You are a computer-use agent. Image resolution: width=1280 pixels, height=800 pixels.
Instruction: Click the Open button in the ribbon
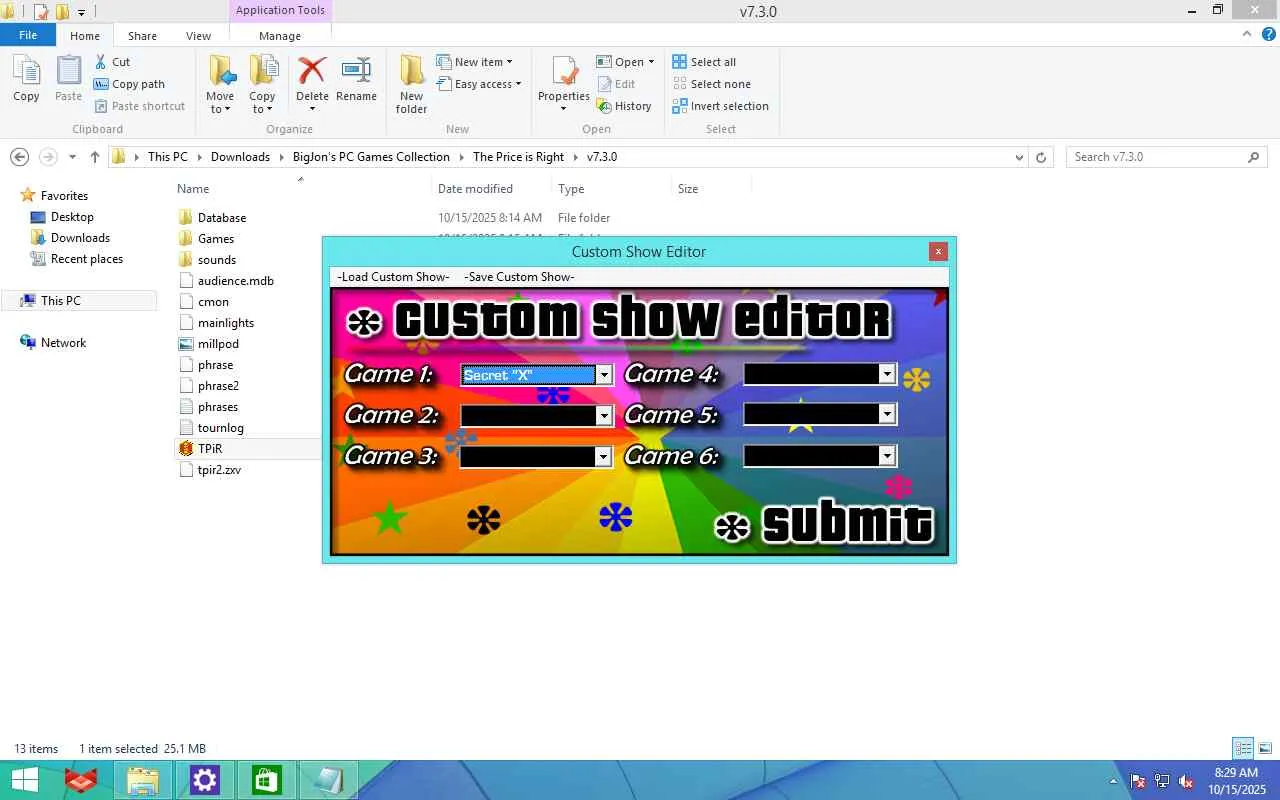pos(625,62)
